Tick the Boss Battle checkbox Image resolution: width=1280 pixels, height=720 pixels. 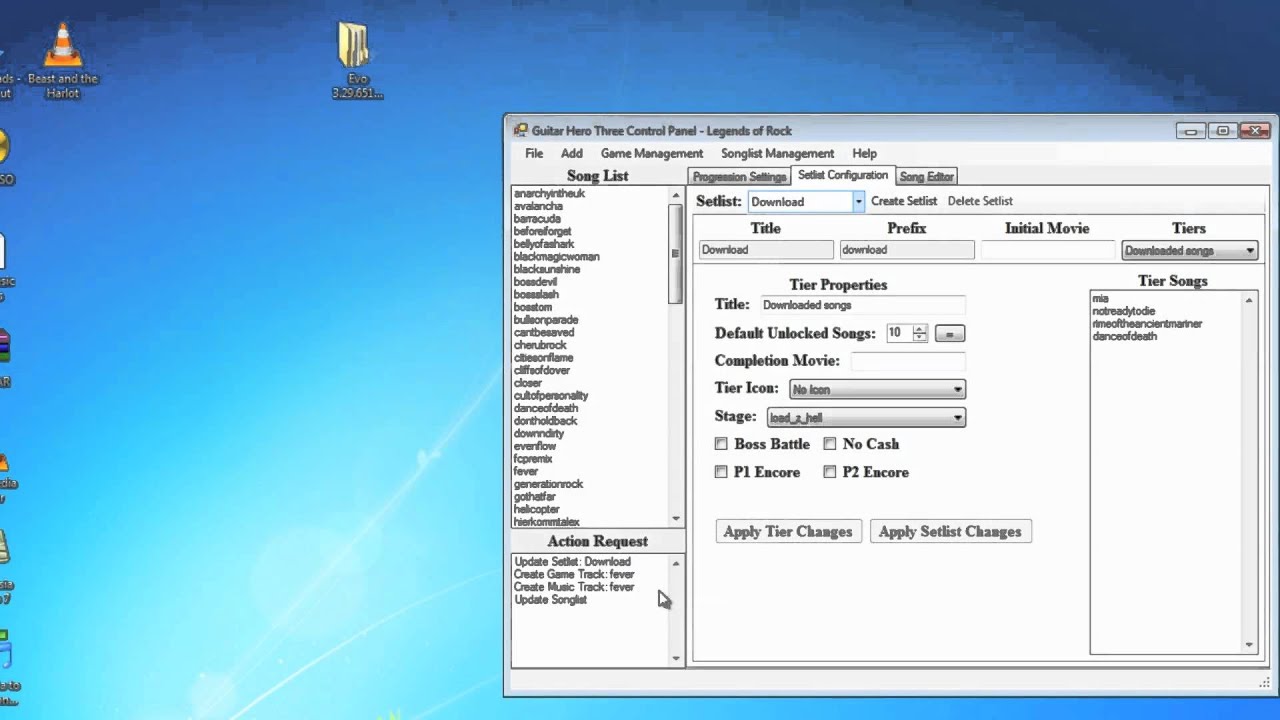click(x=721, y=444)
